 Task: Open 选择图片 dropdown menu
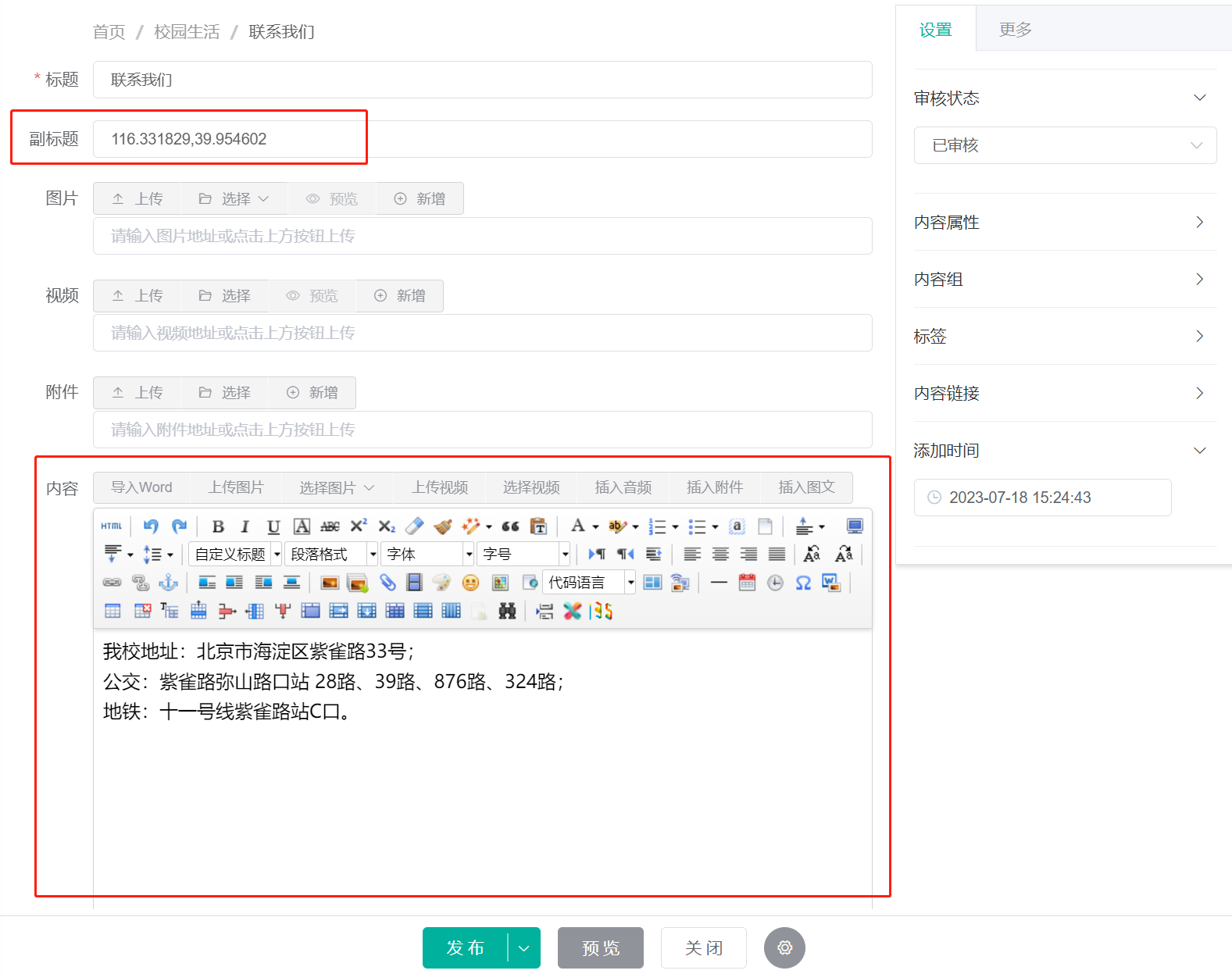(337, 487)
